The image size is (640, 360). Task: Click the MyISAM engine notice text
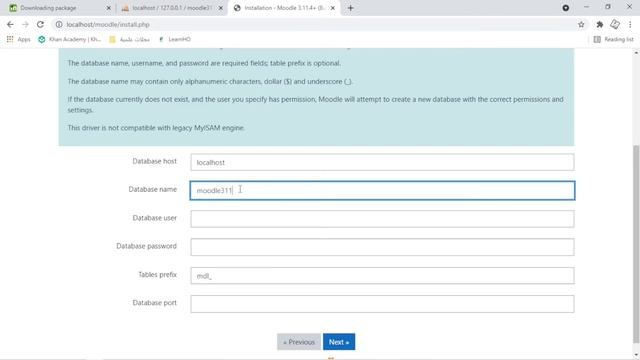(156, 128)
